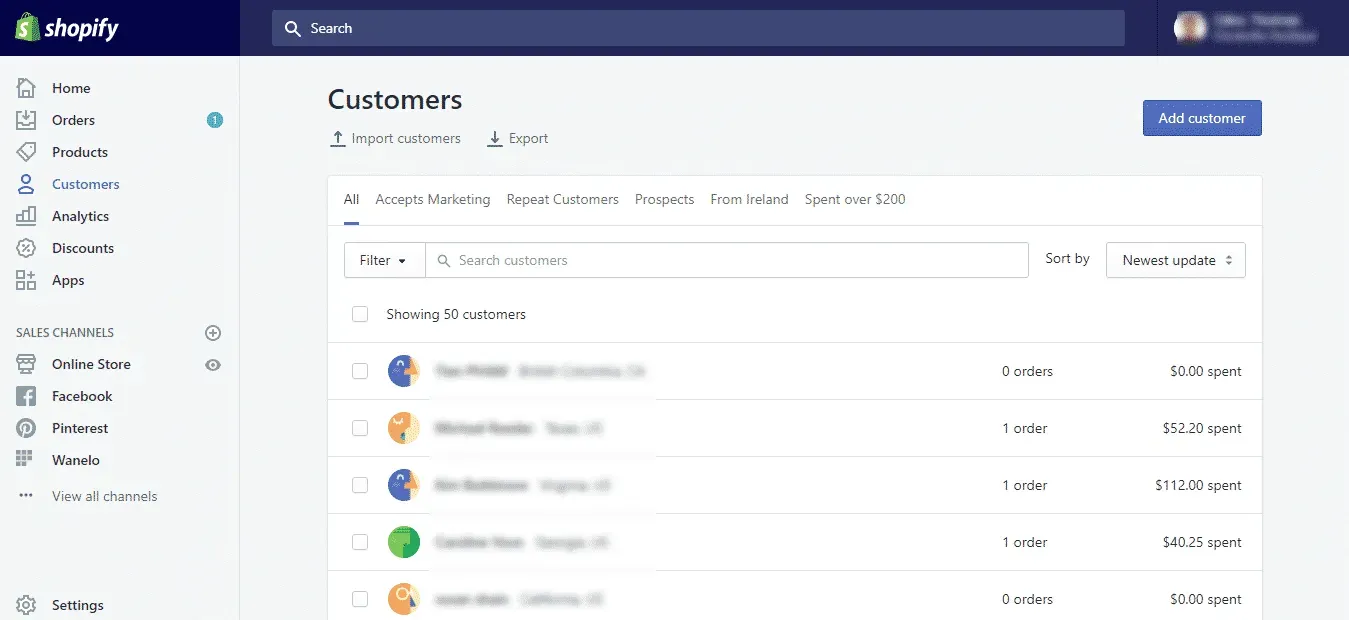Open the Facebook sales channel
1349x620 pixels.
[x=81, y=396]
